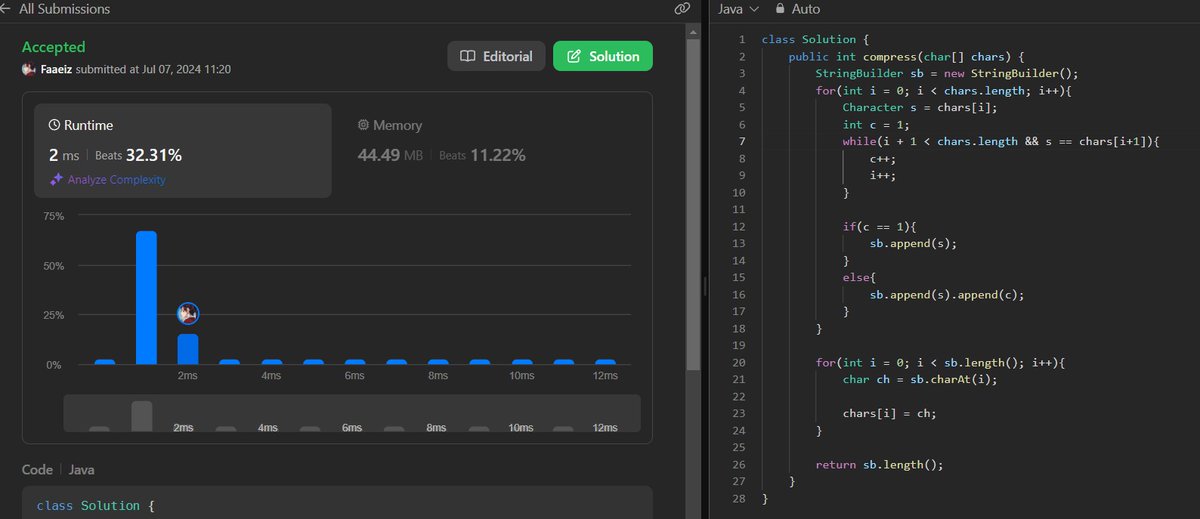The height and width of the screenshot is (519, 1200).
Task: Click 'Beats 32.31%' runtime text
Action: coord(139,155)
